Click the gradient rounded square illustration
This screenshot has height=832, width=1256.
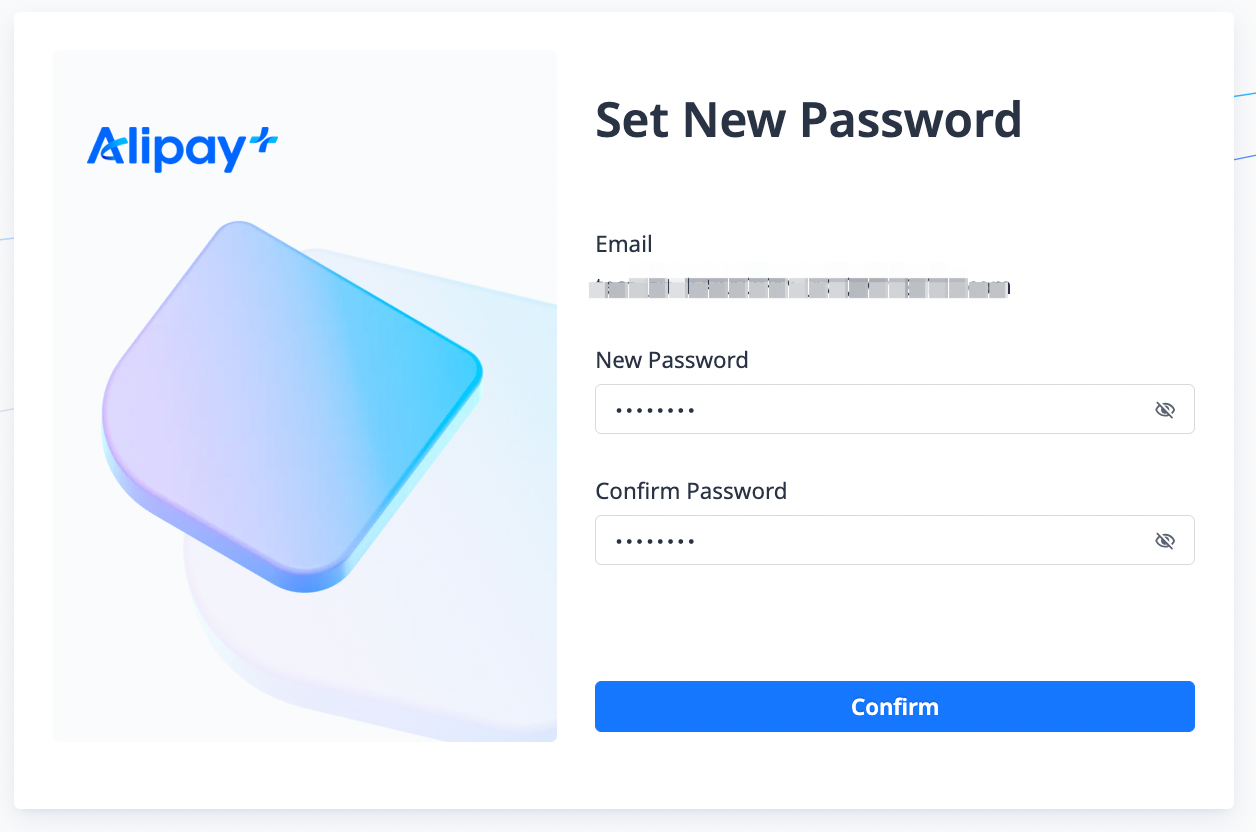pos(290,400)
